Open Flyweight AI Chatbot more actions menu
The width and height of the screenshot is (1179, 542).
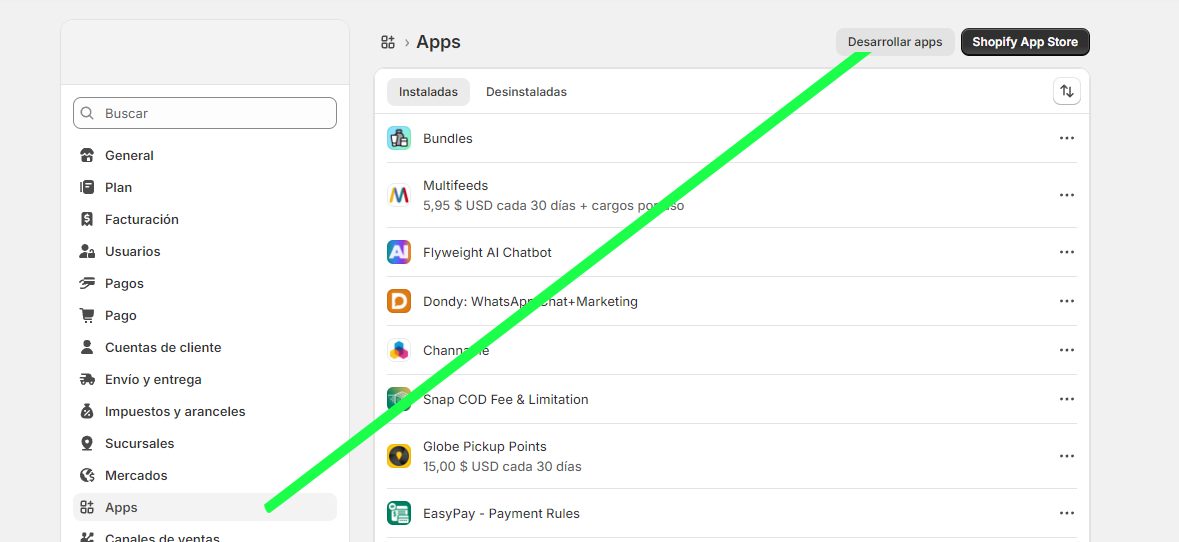click(1066, 252)
